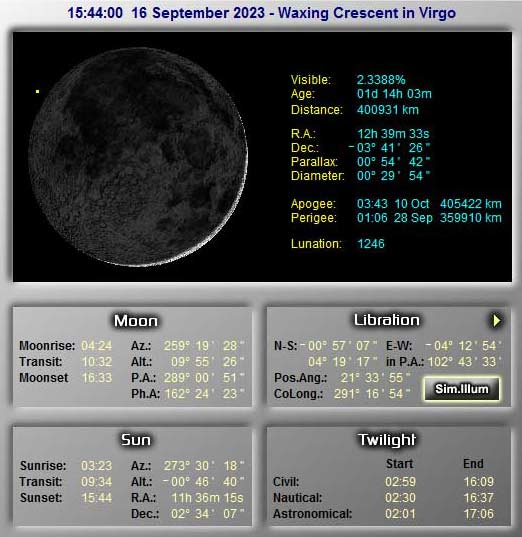The image size is (522, 537).
Task: Click the Astronomical twilight start time
Action: [400, 513]
